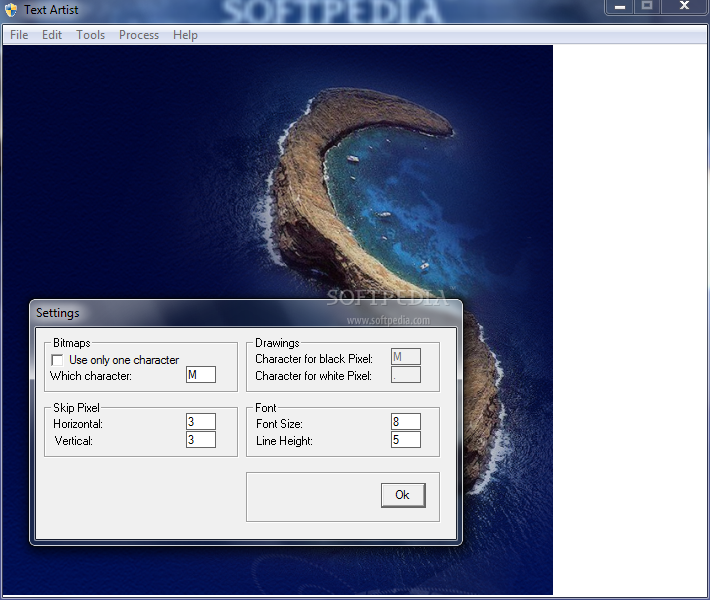Click the Vertical skip pixel field
Image resolution: width=710 pixels, height=600 pixels.
click(201, 440)
